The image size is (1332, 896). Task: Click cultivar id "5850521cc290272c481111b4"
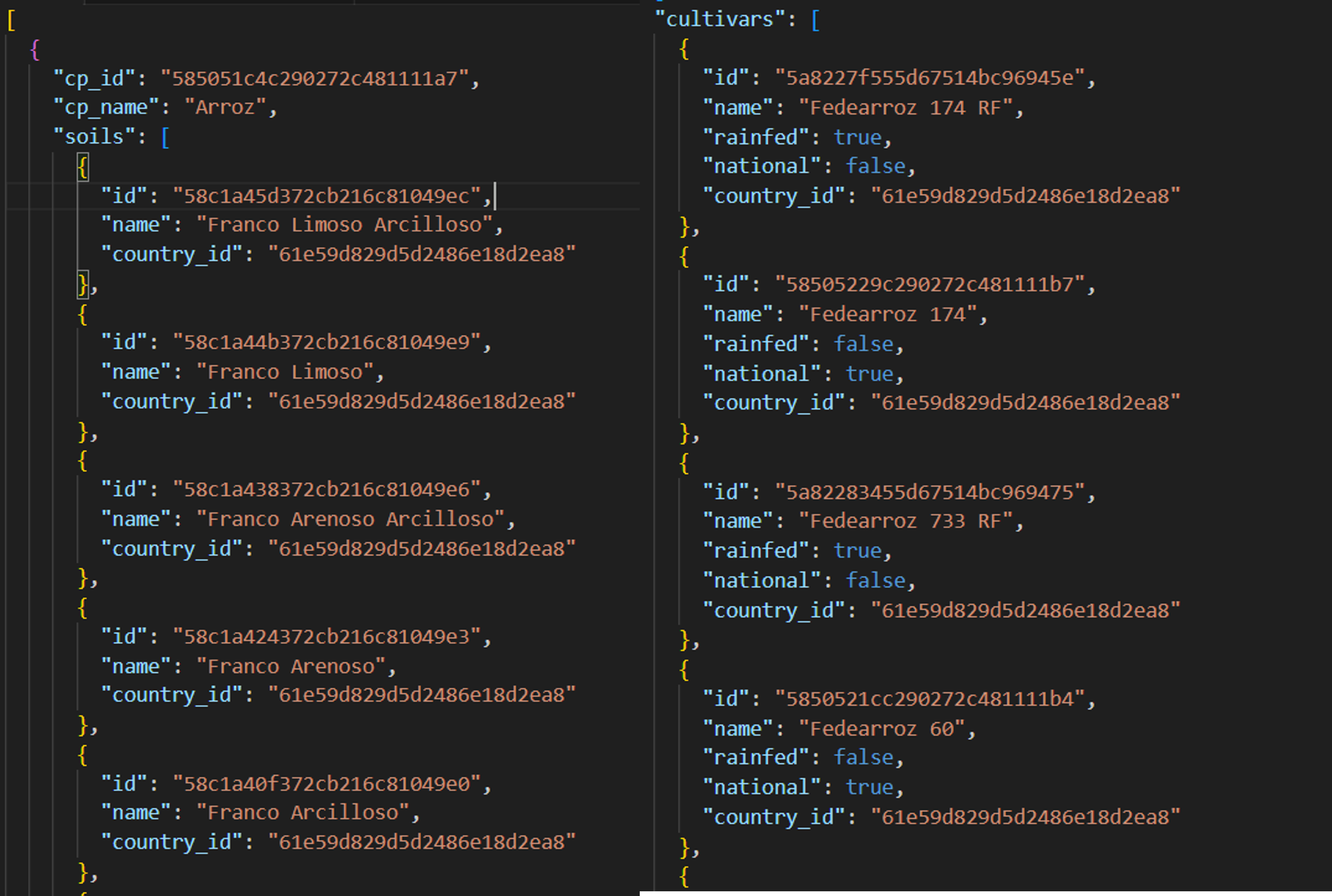(930, 699)
